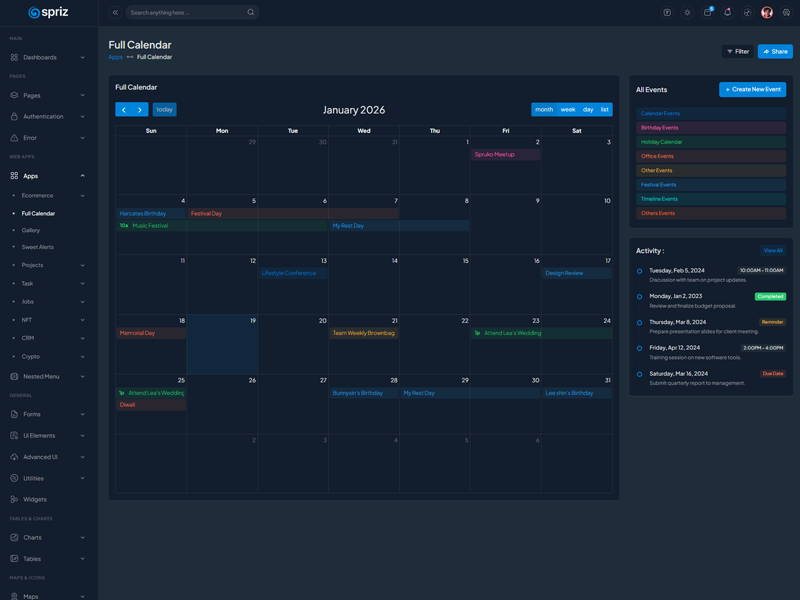The height and width of the screenshot is (600, 800).
Task: Open the shopping cart icon in header
Action: pos(707,13)
